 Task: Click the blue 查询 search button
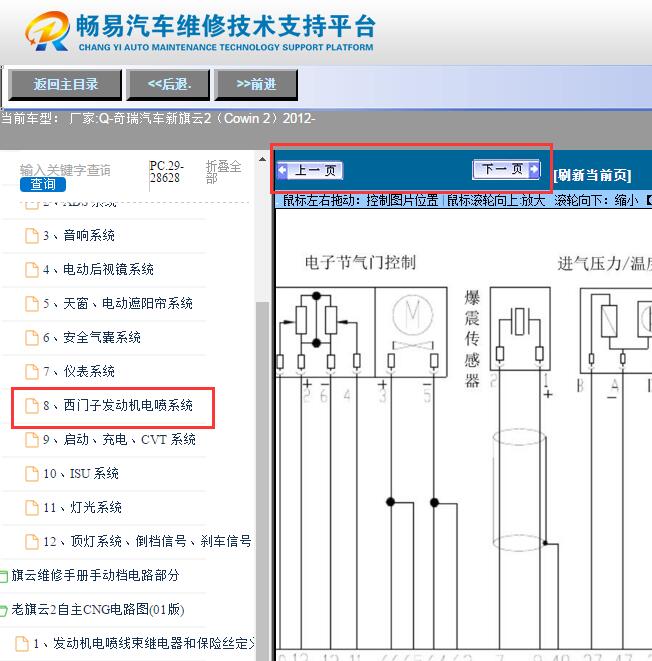(43, 184)
